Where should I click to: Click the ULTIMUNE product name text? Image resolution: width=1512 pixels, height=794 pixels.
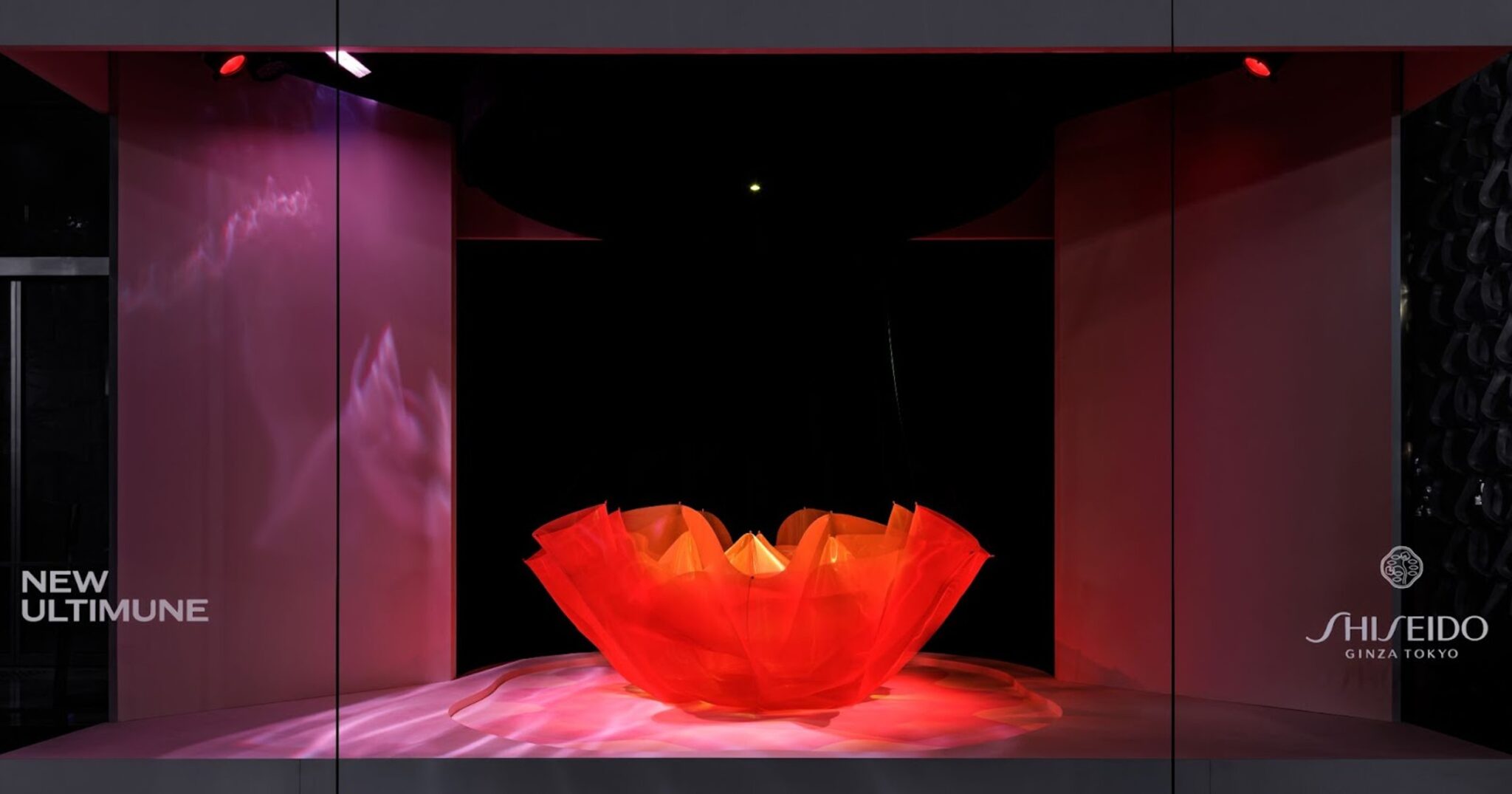pos(114,610)
